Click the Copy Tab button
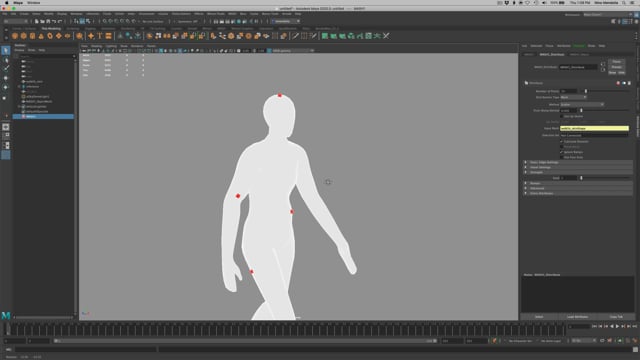Screen dimensions: 640x360 click(x=616, y=317)
